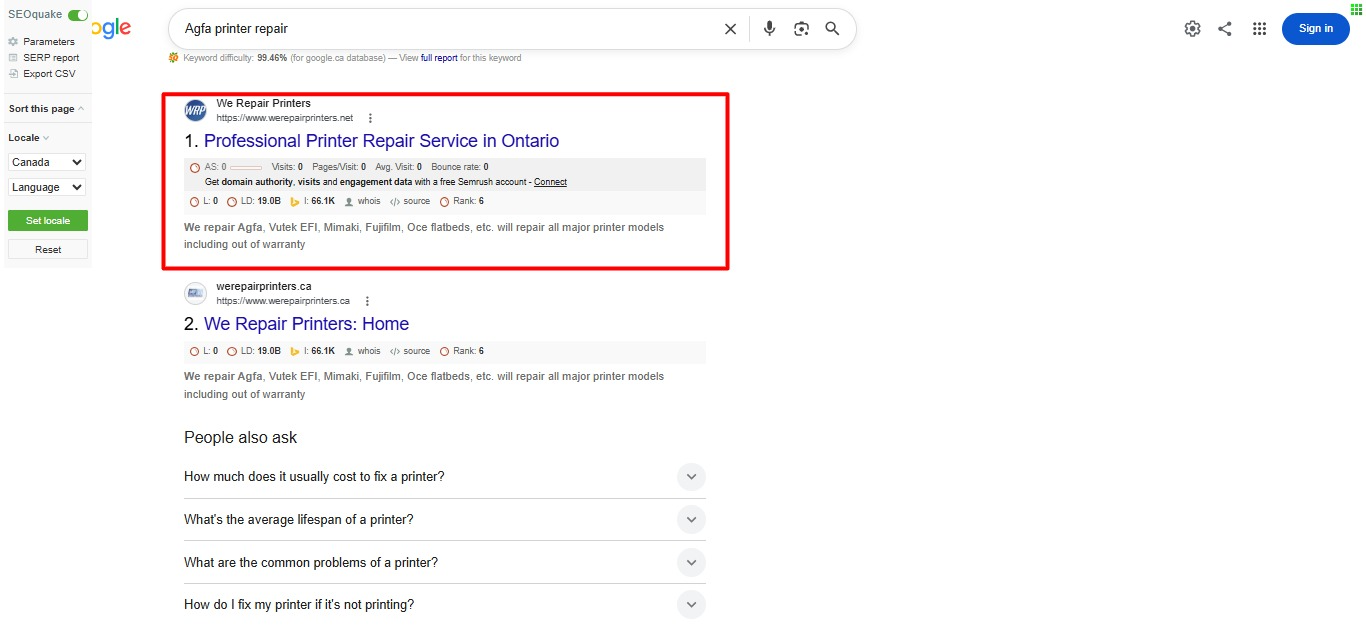Click the Connect Semrush account link
The height and width of the screenshot is (641, 1366).
point(550,182)
